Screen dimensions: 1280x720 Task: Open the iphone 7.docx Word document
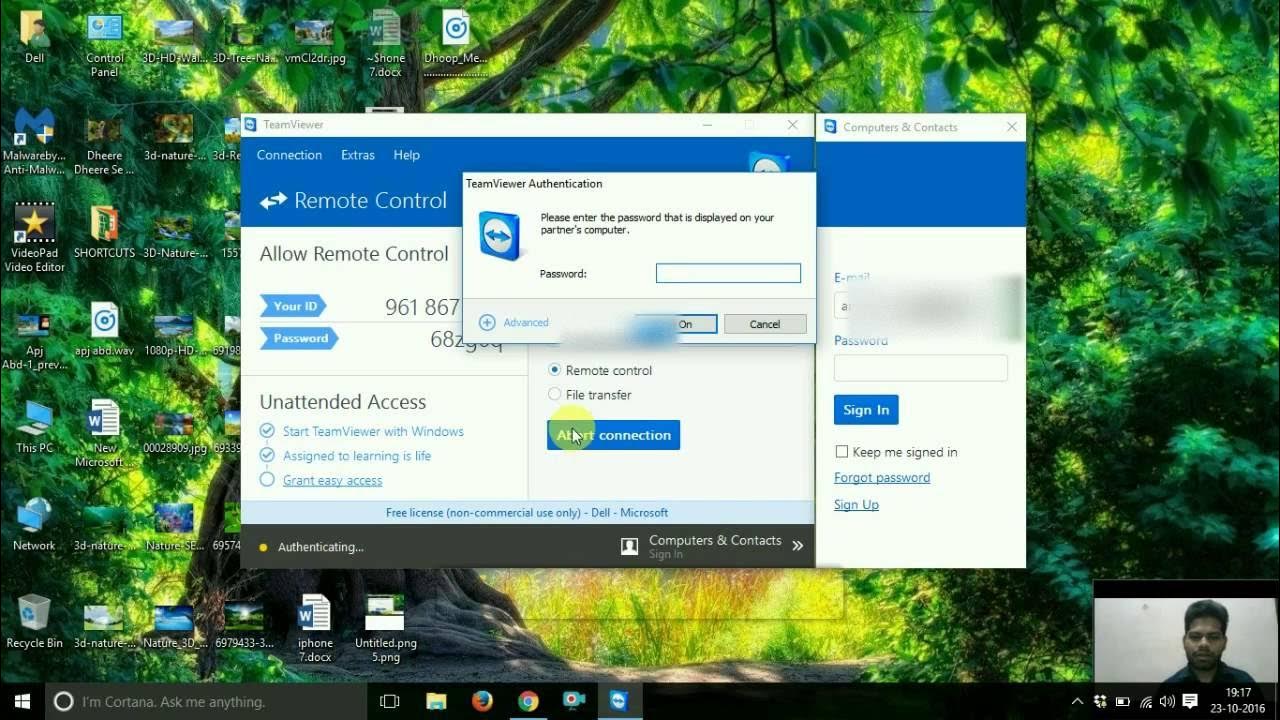[315, 629]
